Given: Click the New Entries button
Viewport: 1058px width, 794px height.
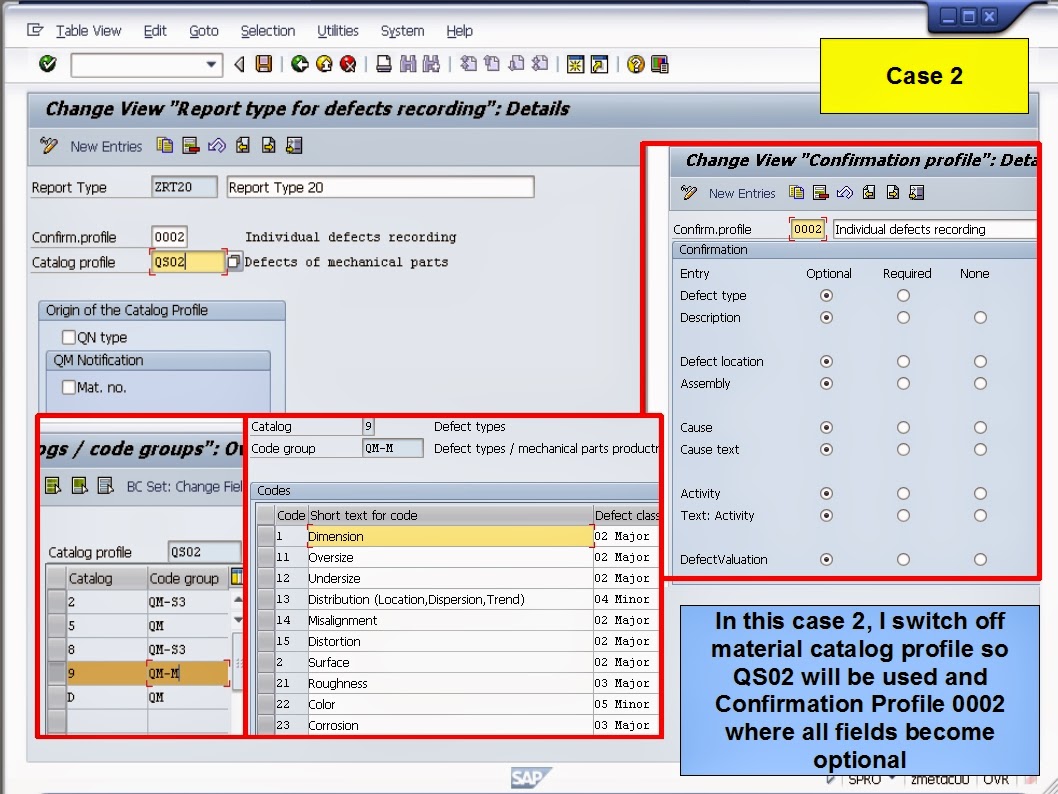Looking at the screenshot, I should coord(106,145).
